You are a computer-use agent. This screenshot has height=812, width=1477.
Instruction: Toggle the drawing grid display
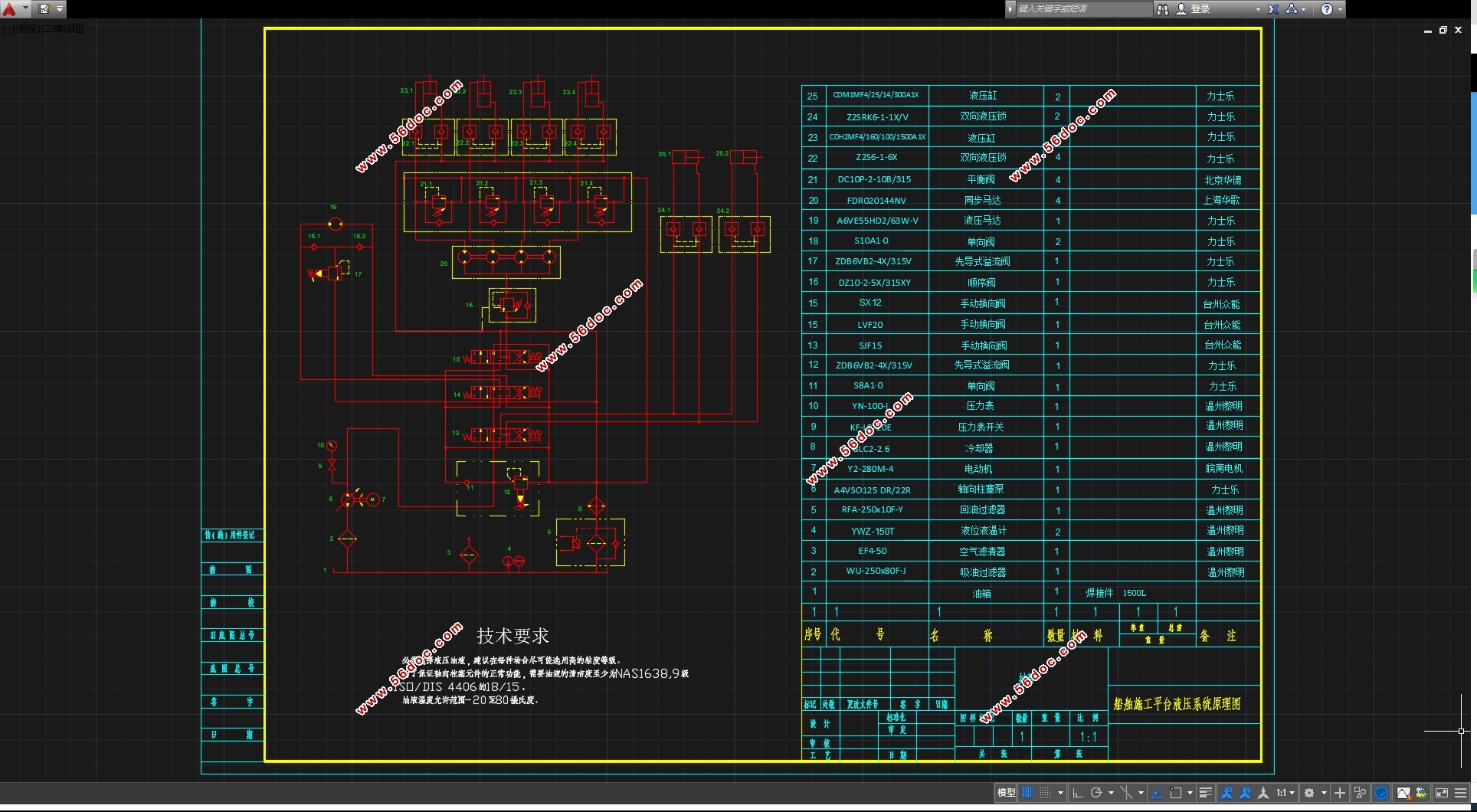coord(1027,793)
